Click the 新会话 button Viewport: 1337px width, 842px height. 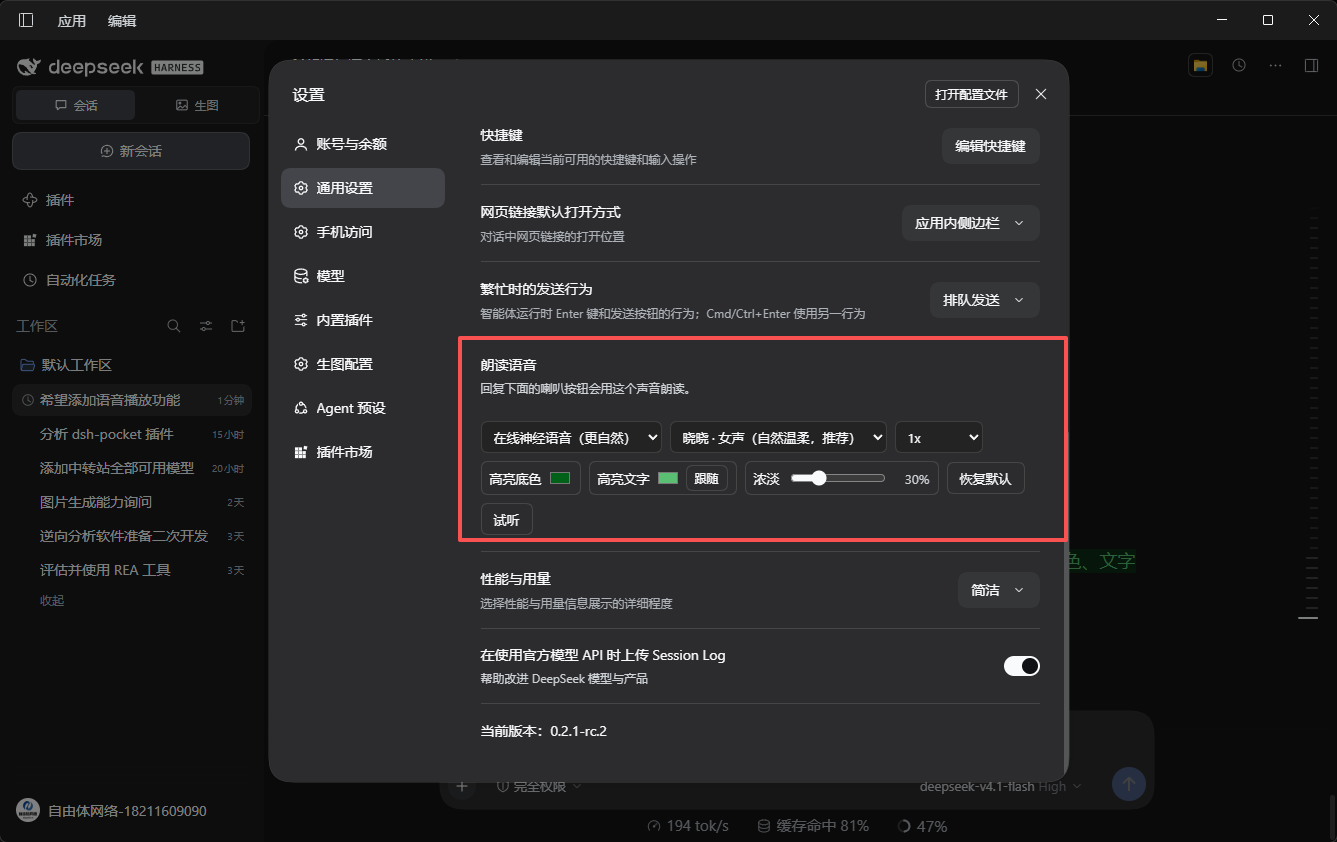[131, 151]
